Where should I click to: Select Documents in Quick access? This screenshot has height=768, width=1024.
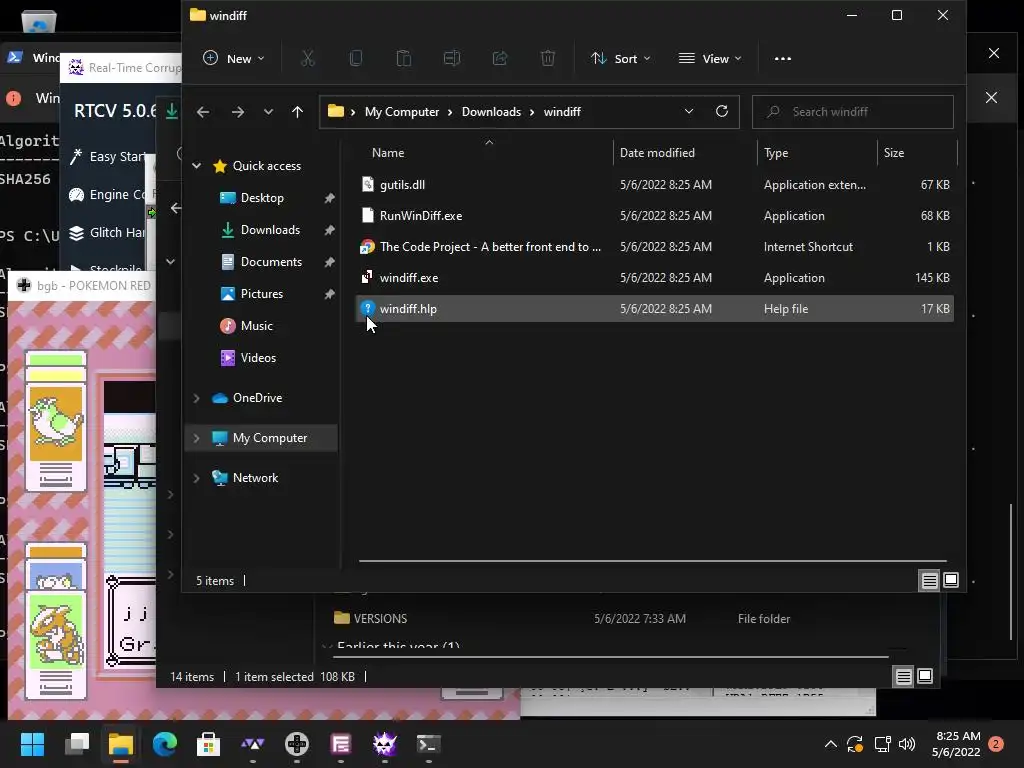click(x=271, y=262)
